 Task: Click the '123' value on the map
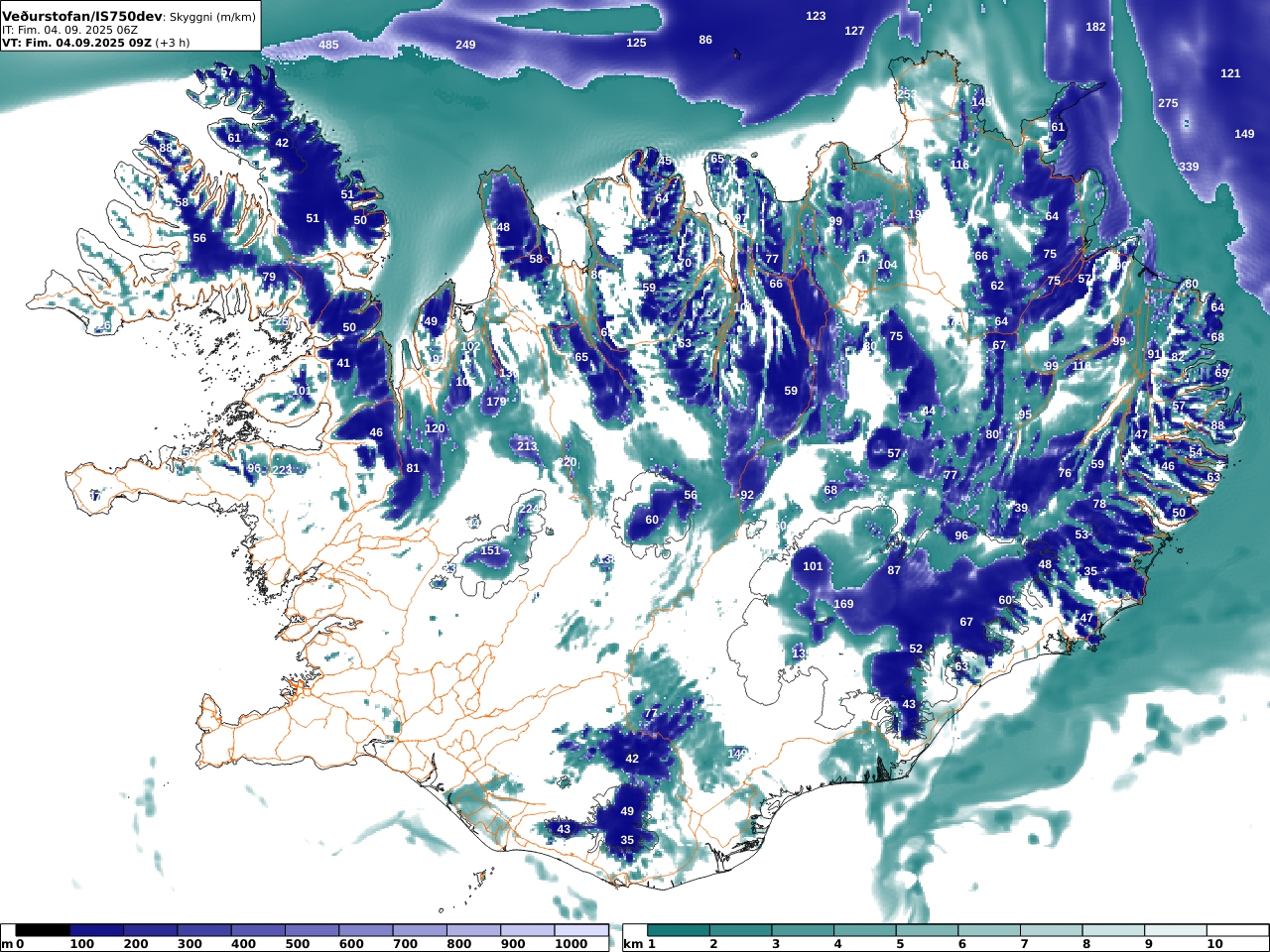click(x=816, y=16)
